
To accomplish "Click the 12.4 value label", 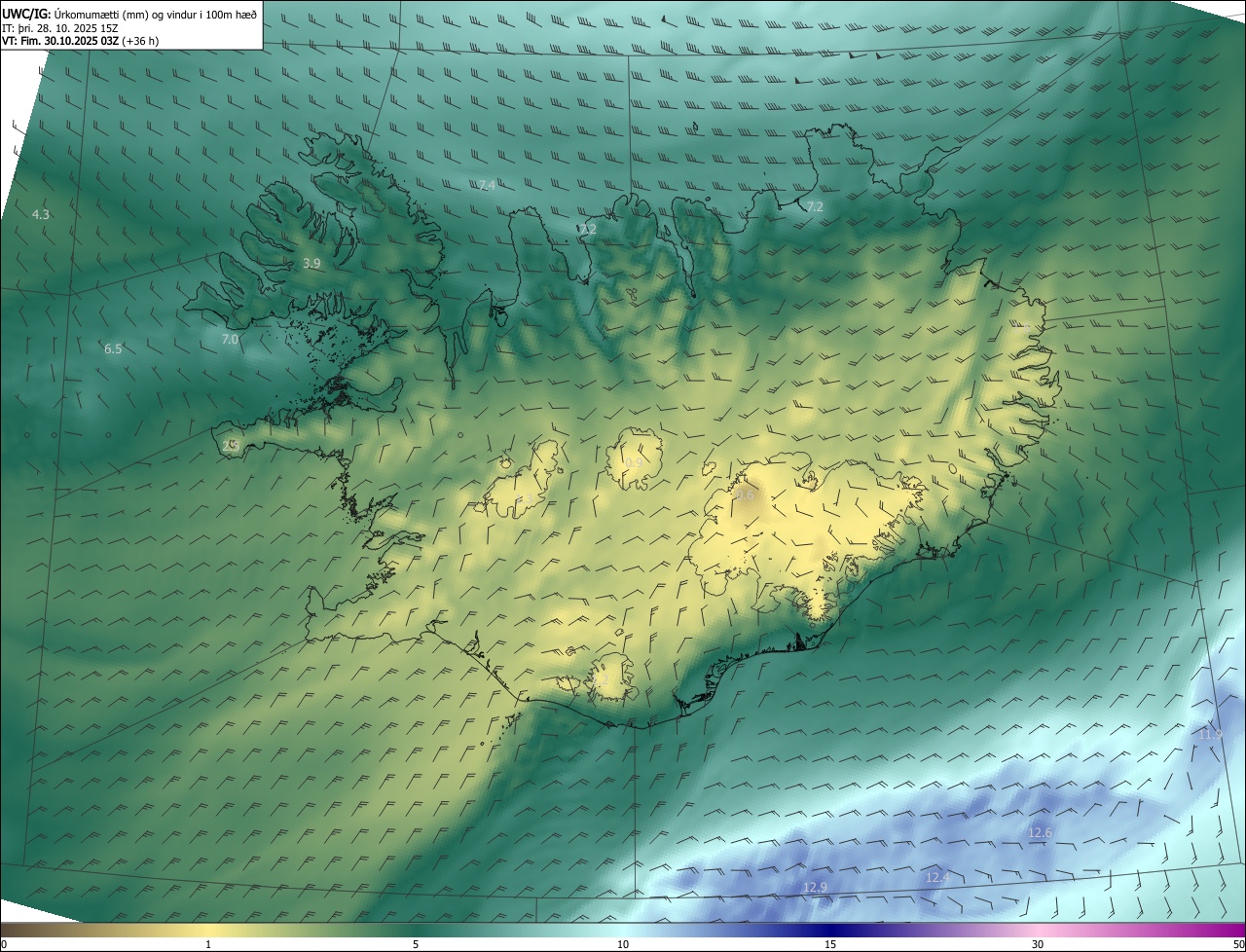I will [936, 878].
